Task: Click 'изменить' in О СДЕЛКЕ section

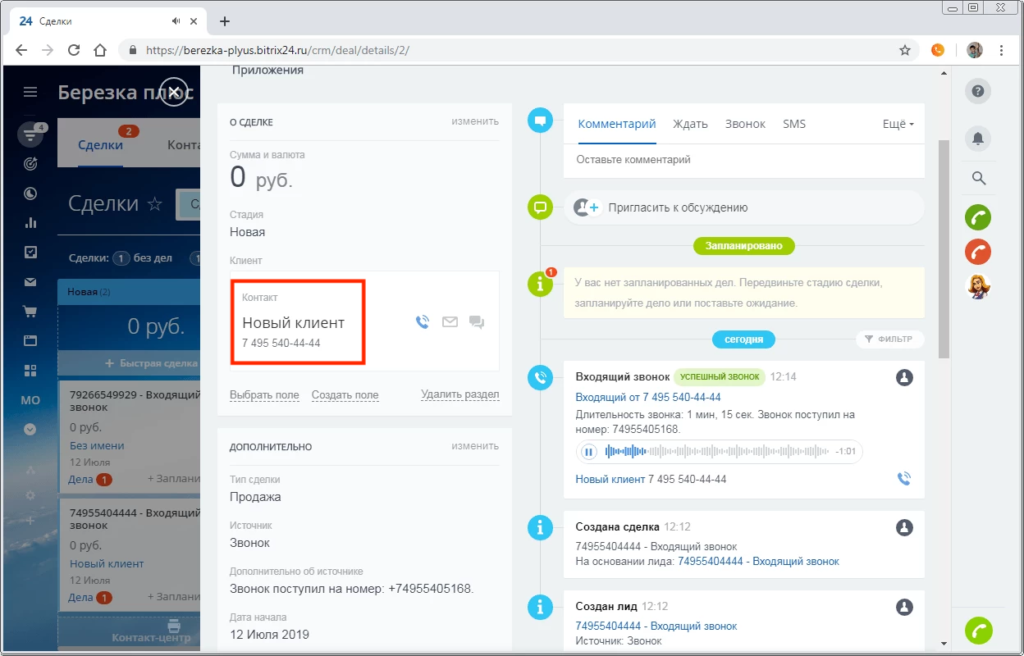Action: click(x=475, y=121)
